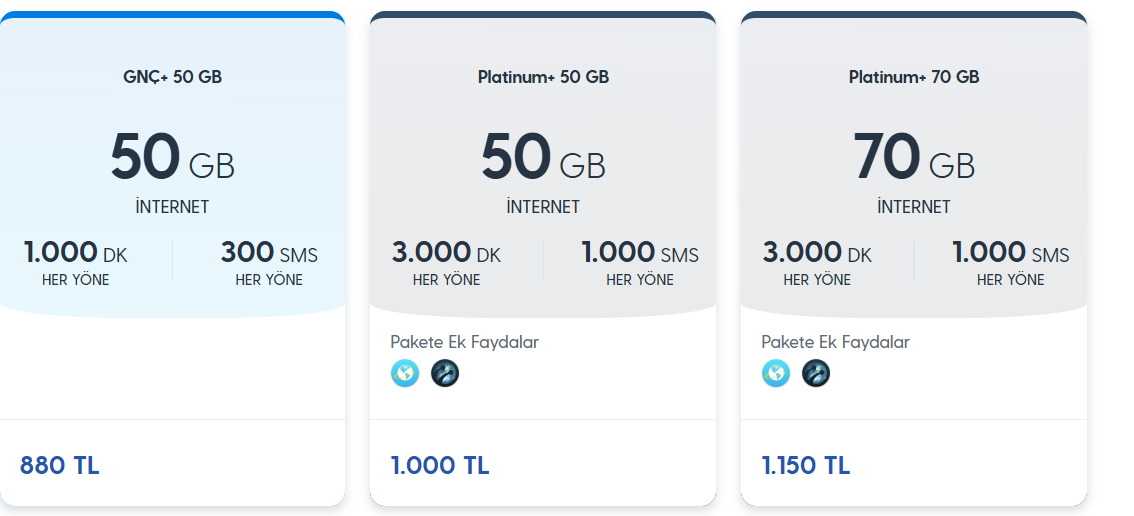Viewport: 1134px width, 516px height.
Task: Select the 1.000 TL price
Action: [440, 465]
